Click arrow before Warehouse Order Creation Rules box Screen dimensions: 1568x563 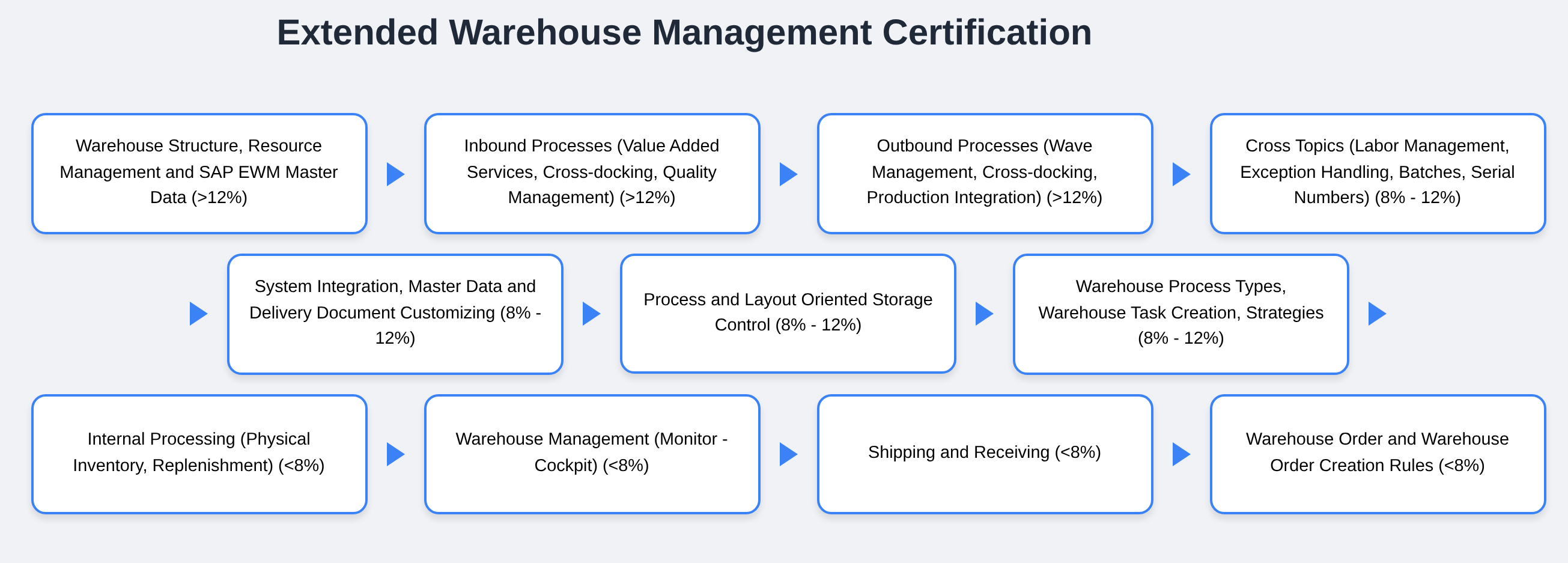pos(1181,454)
